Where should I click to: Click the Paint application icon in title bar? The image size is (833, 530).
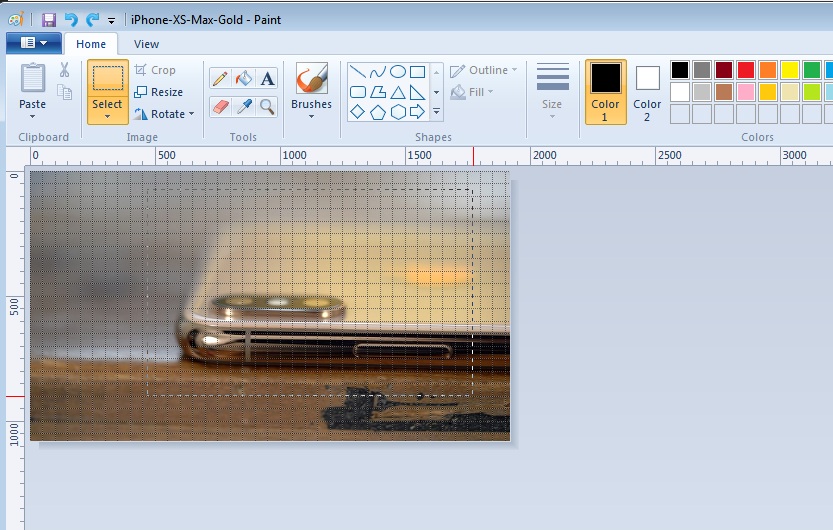15,20
